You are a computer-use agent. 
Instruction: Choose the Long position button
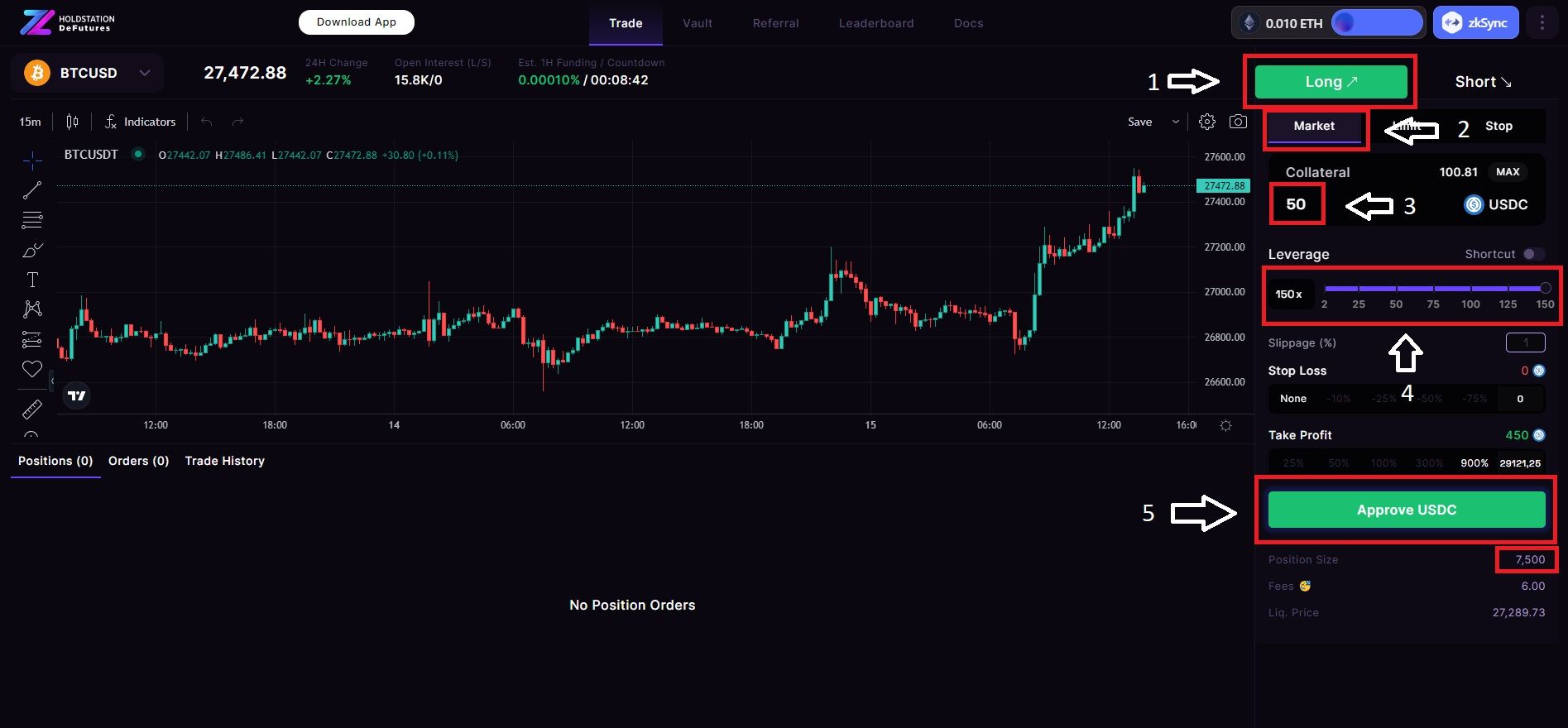1331,82
